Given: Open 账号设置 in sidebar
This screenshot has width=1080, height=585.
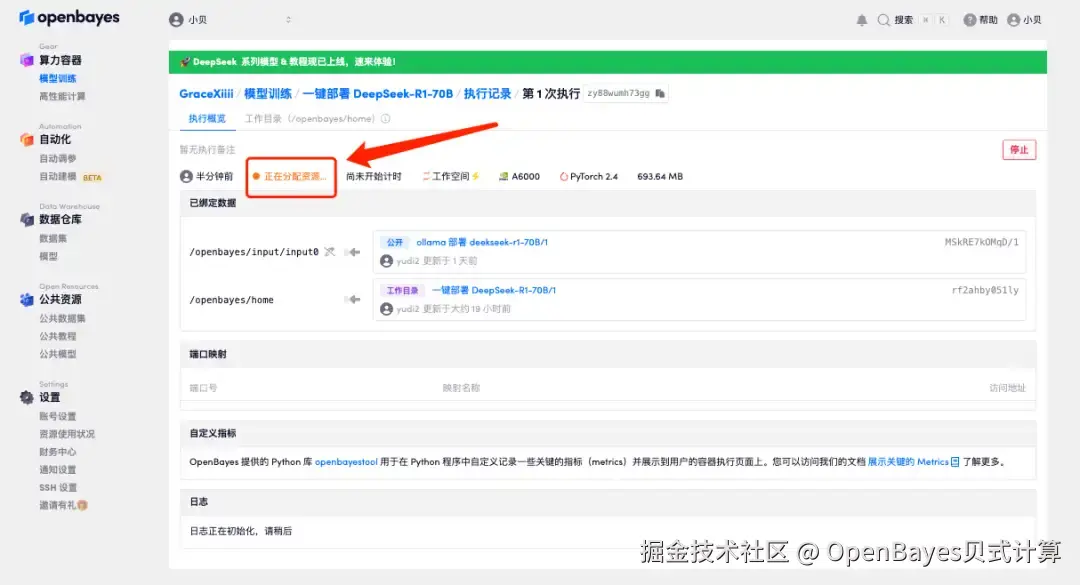Looking at the screenshot, I should [58, 416].
